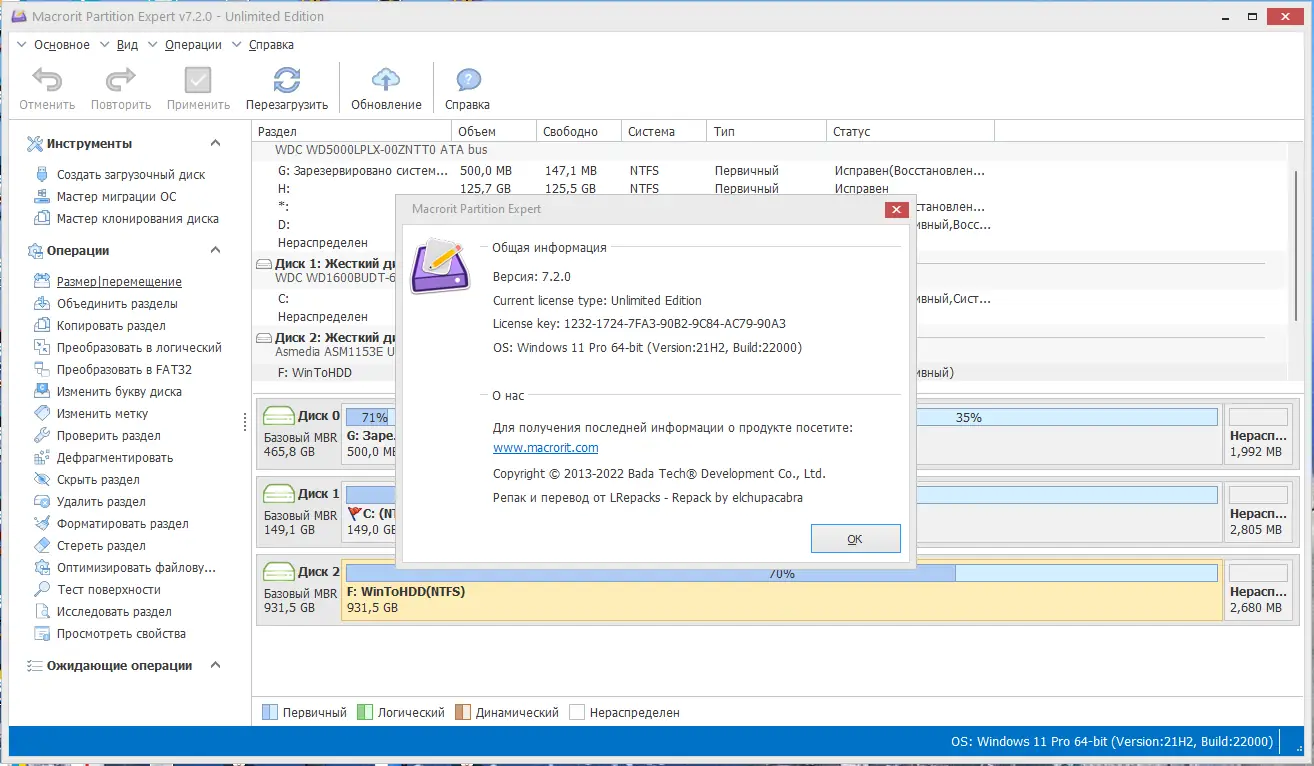Click the Диск 2 drive icon
1314x766 pixels.
pyautogui.click(x=279, y=572)
